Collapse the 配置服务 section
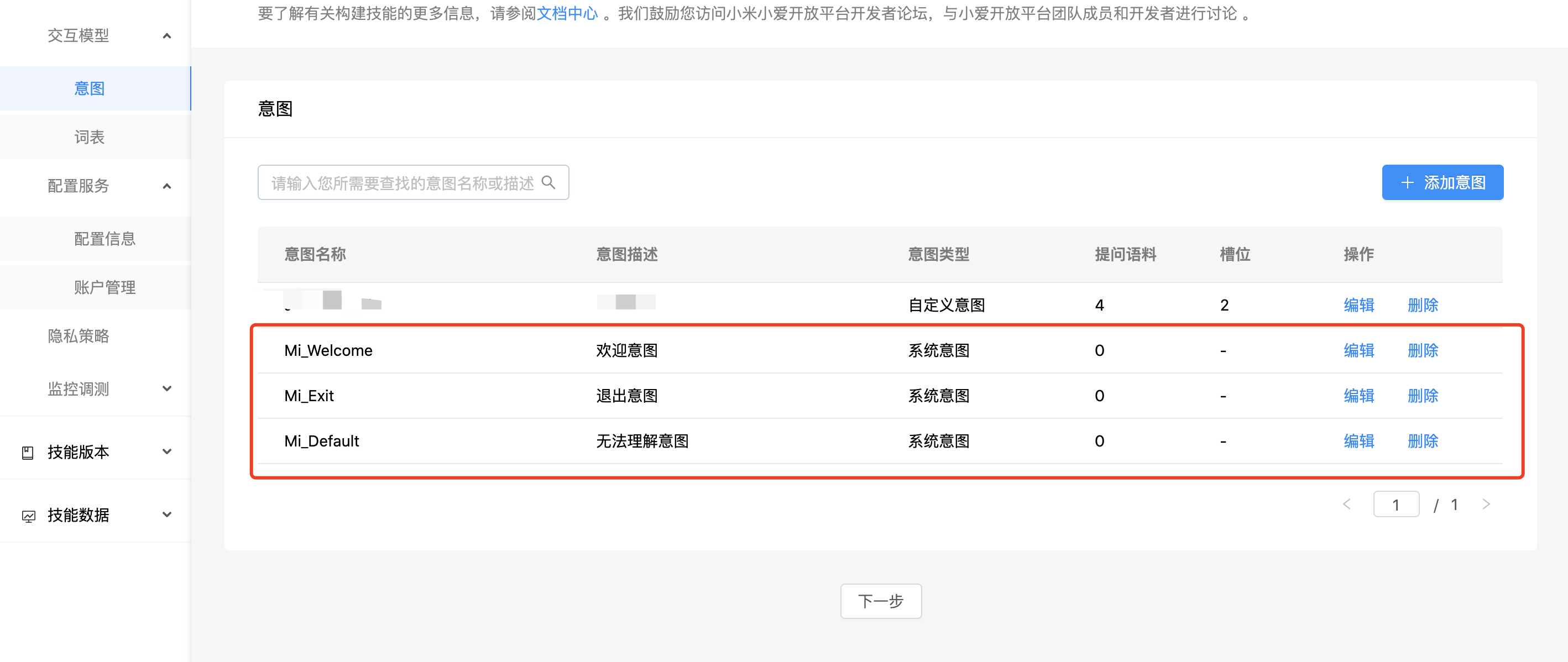This screenshot has width=1568, height=662. pyautogui.click(x=167, y=186)
